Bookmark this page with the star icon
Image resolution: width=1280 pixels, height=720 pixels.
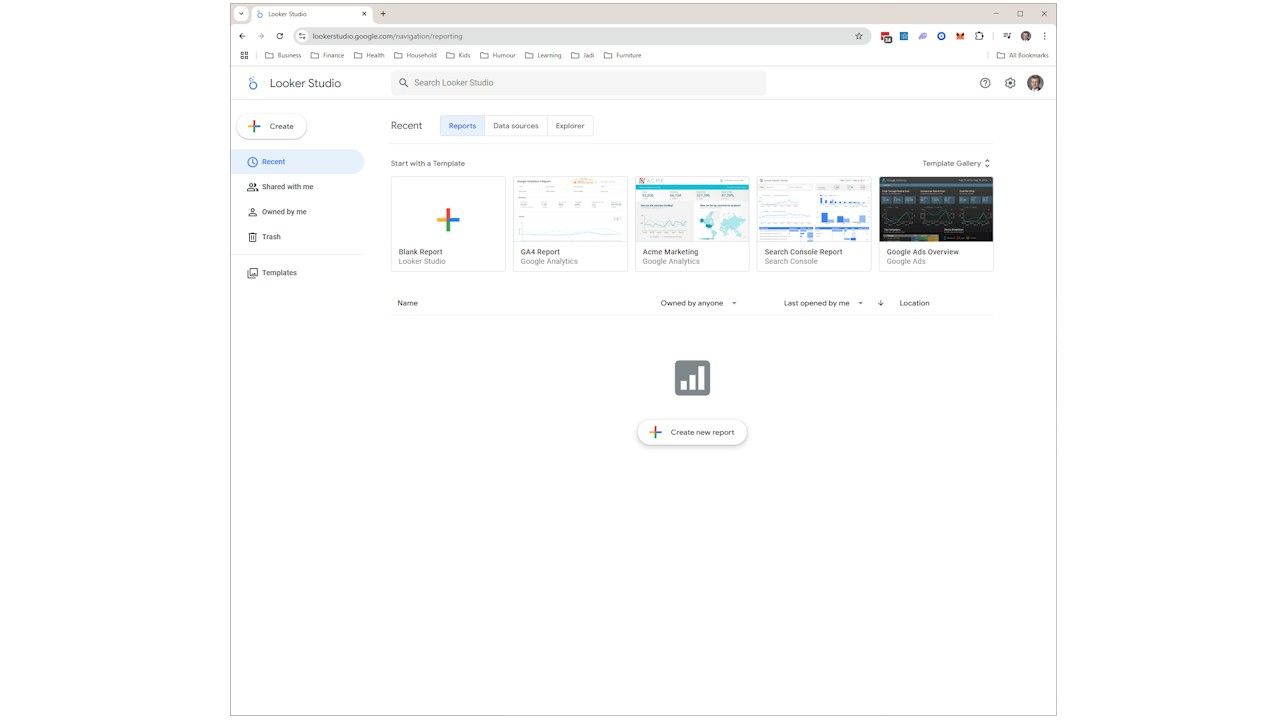coord(859,36)
